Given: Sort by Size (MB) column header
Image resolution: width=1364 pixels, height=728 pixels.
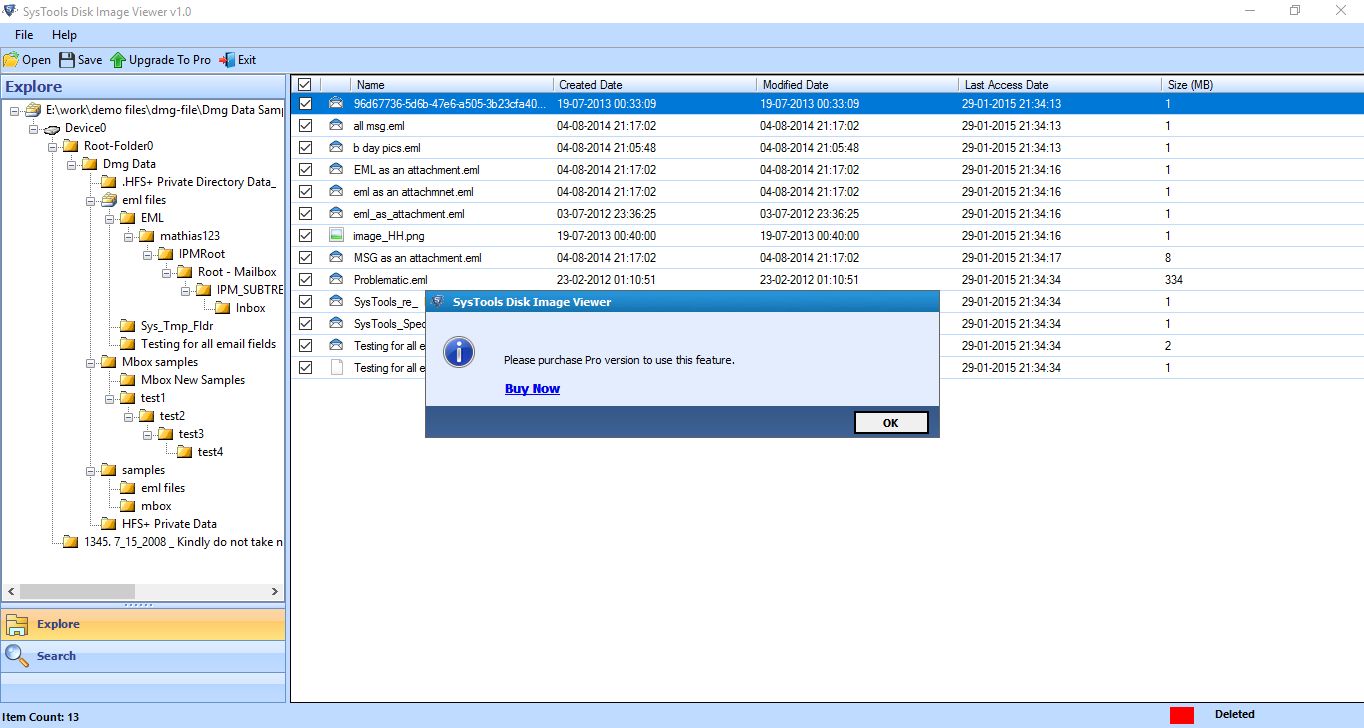Looking at the screenshot, I should coord(1262,85).
